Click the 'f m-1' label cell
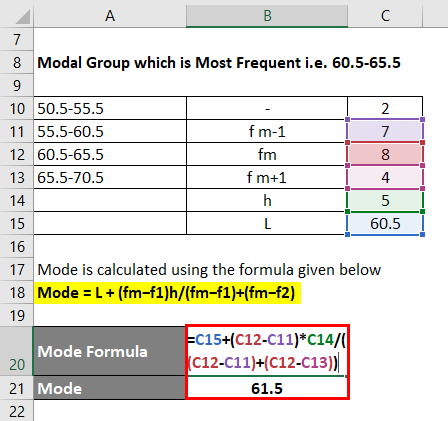Viewport: 448px width, 421px height. point(267,131)
